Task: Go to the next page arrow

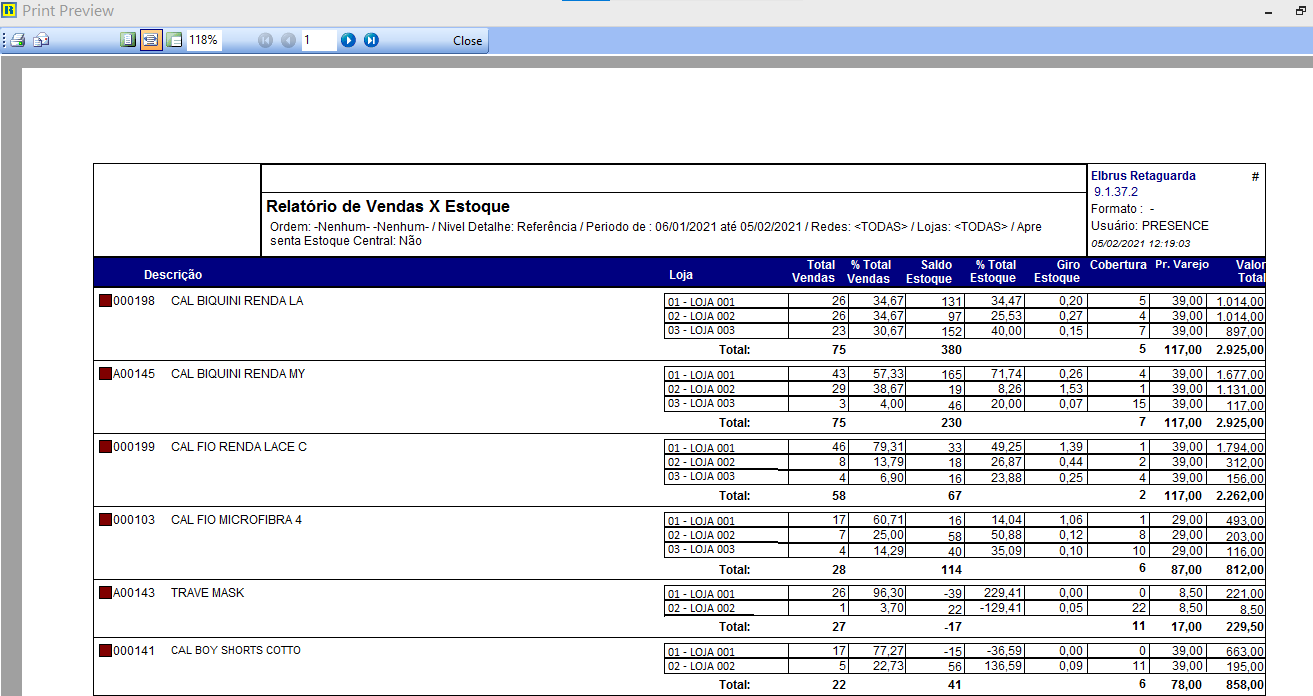Action: [348, 41]
